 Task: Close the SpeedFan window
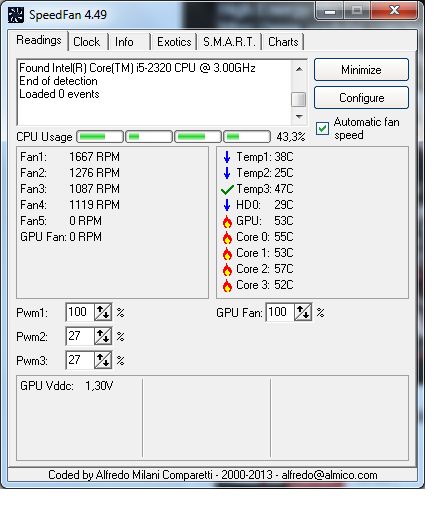tap(394, 11)
